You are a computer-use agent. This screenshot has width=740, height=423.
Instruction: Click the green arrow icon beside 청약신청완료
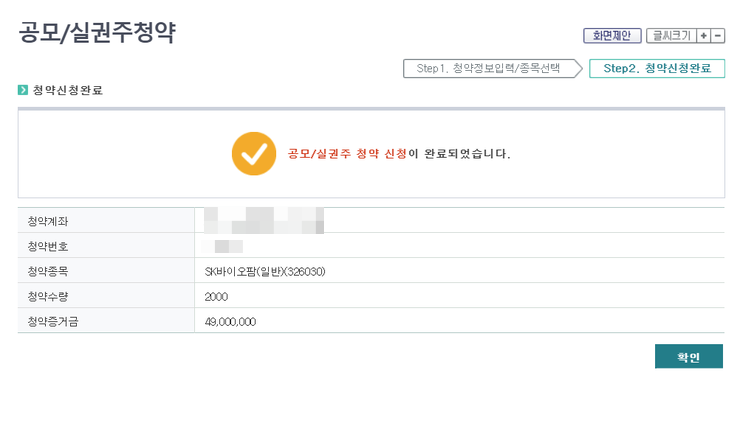(x=23, y=90)
